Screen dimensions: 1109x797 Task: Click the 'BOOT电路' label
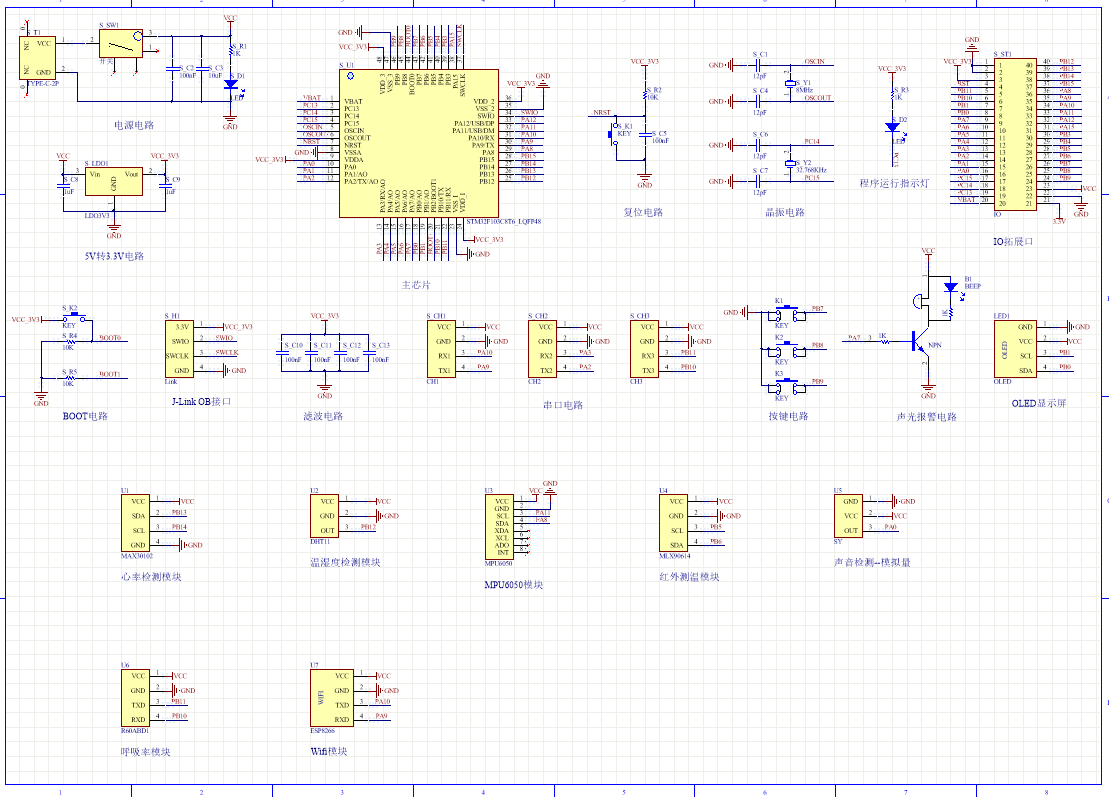[86, 416]
